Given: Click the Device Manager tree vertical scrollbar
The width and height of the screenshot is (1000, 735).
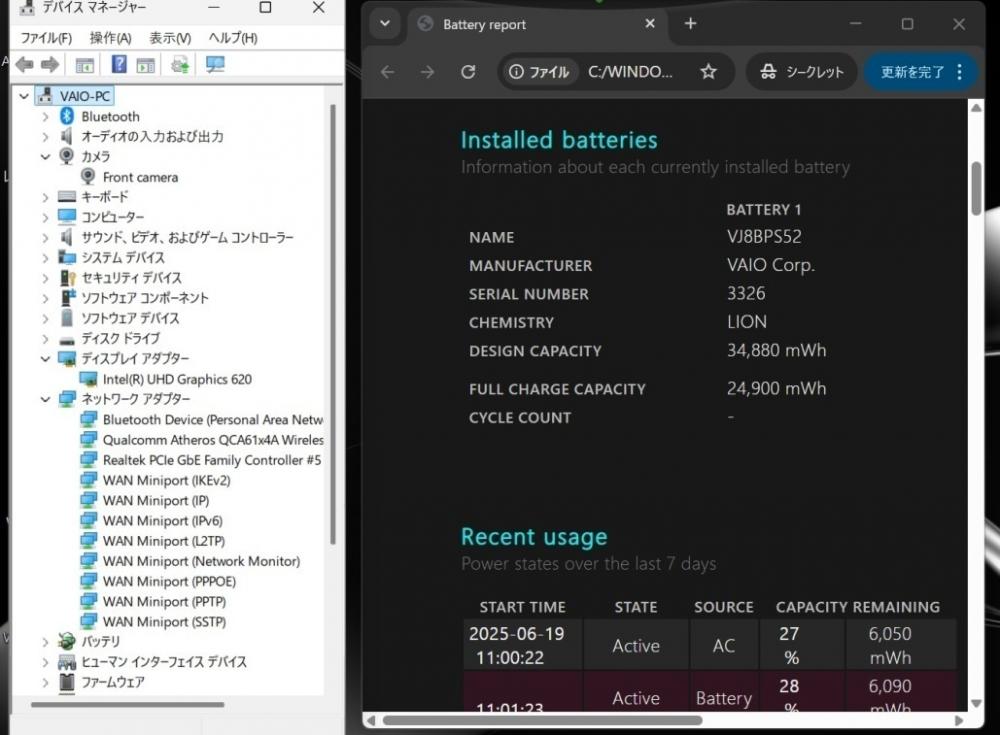Looking at the screenshot, I should pos(332,324).
